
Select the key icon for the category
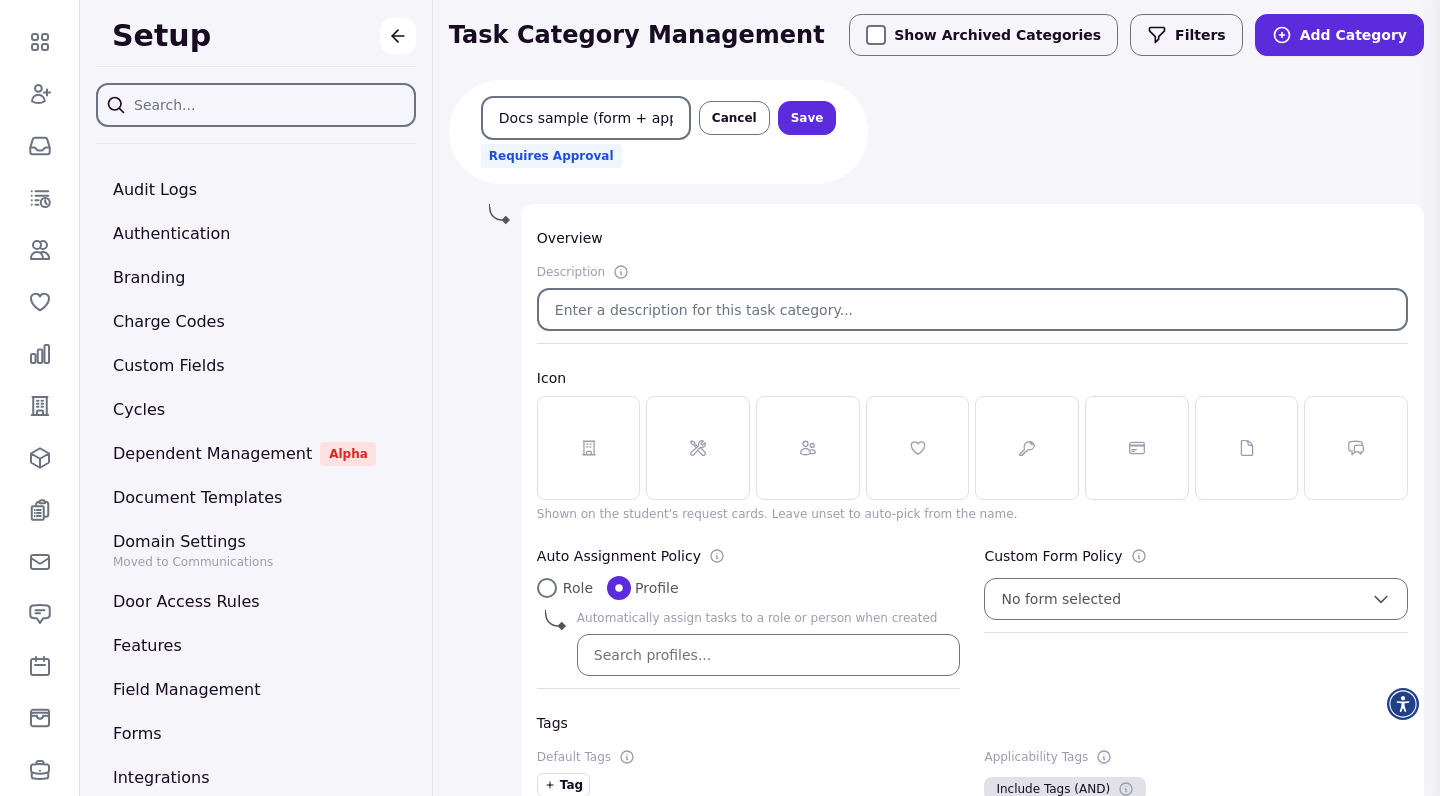tap(1027, 448)
